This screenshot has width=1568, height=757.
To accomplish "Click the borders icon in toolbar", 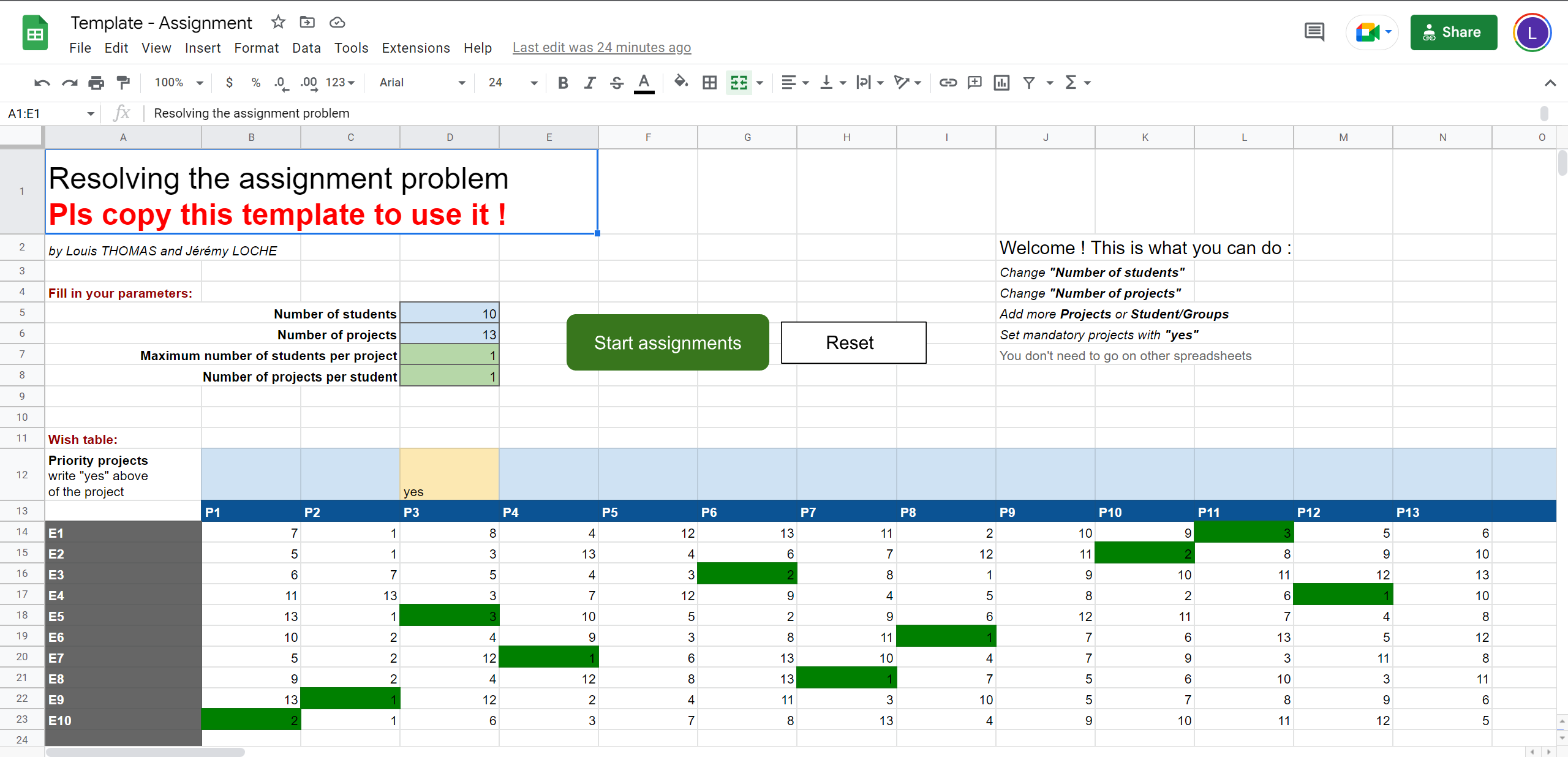I will 709,83.
